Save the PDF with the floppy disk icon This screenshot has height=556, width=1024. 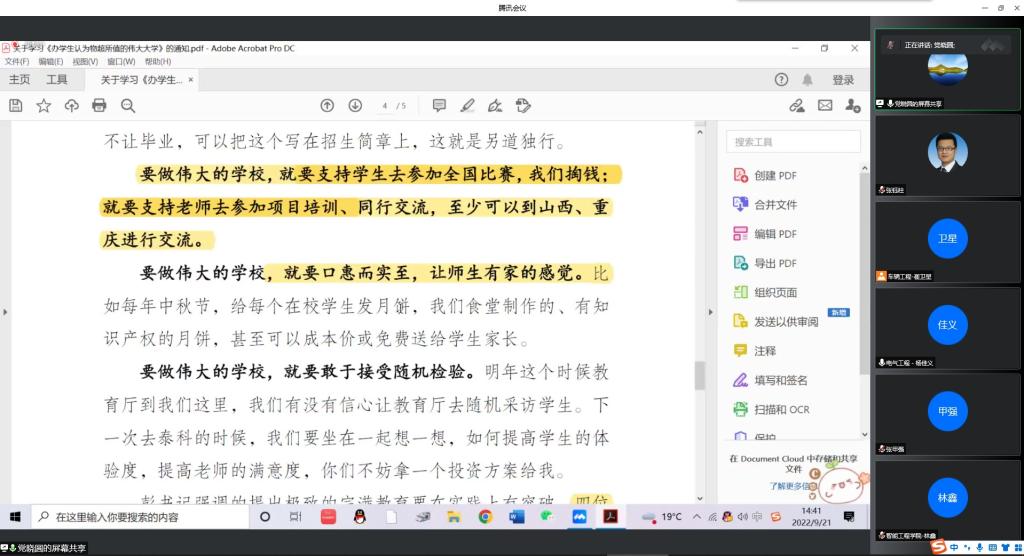tap(16, 105)
